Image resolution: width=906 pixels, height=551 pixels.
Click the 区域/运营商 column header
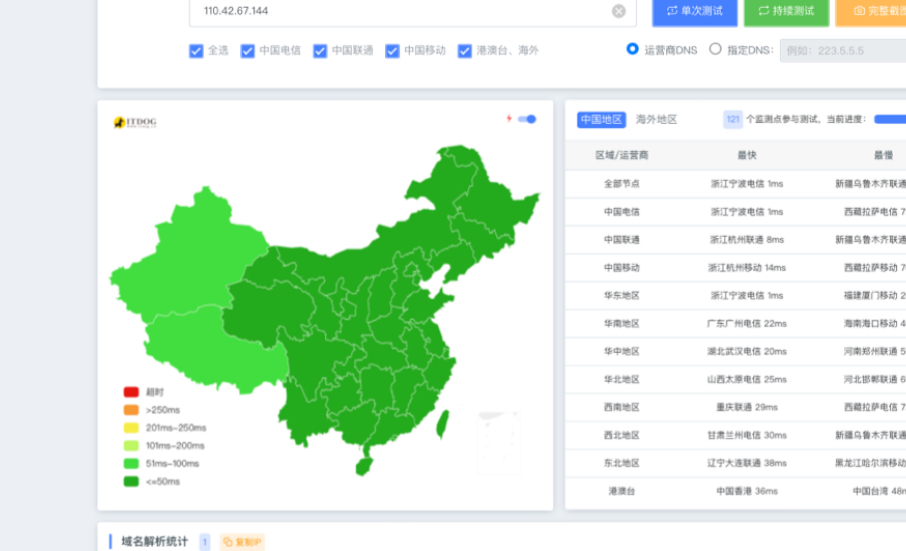click(622, 155)
